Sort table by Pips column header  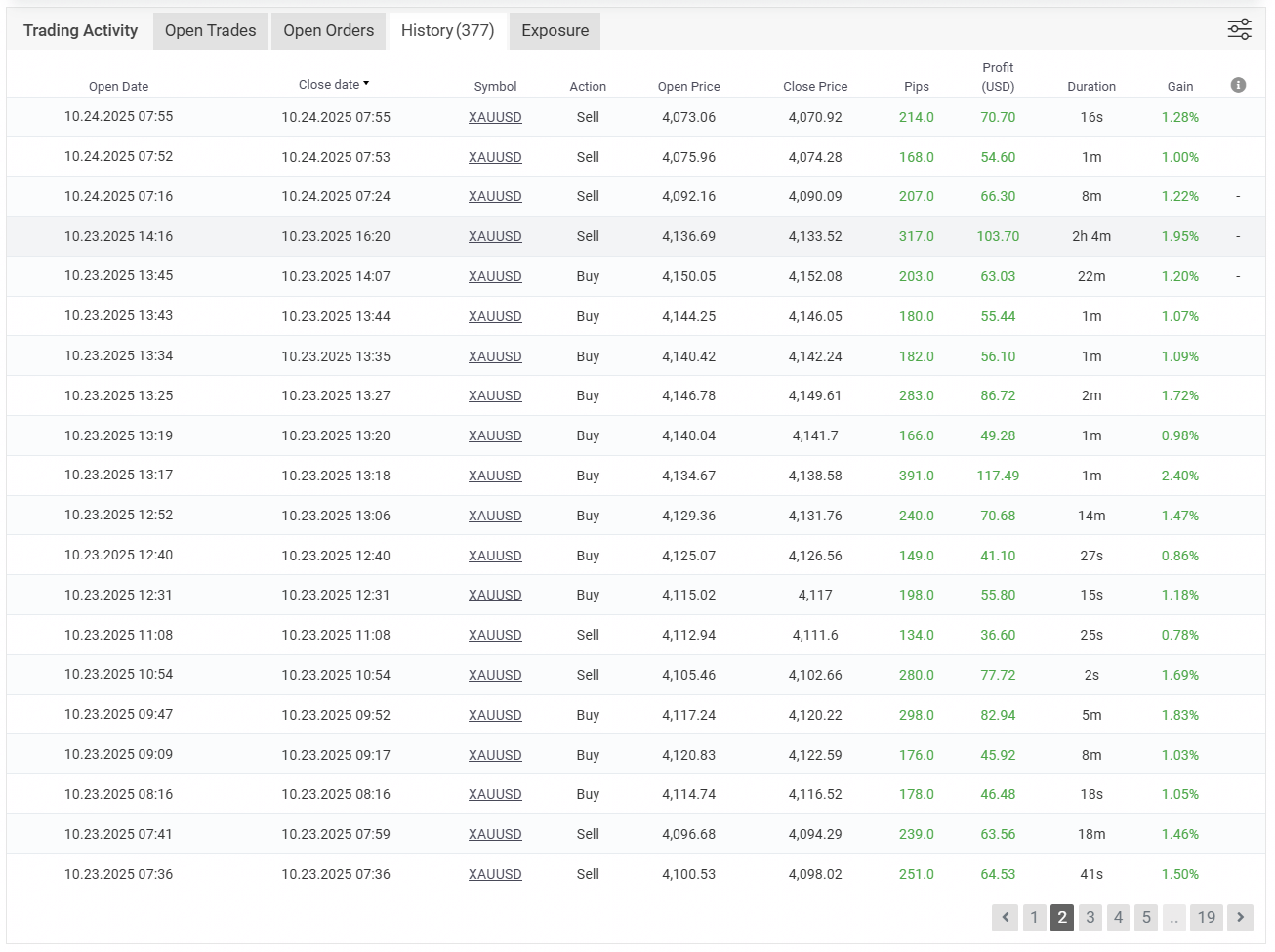(916, 86)
